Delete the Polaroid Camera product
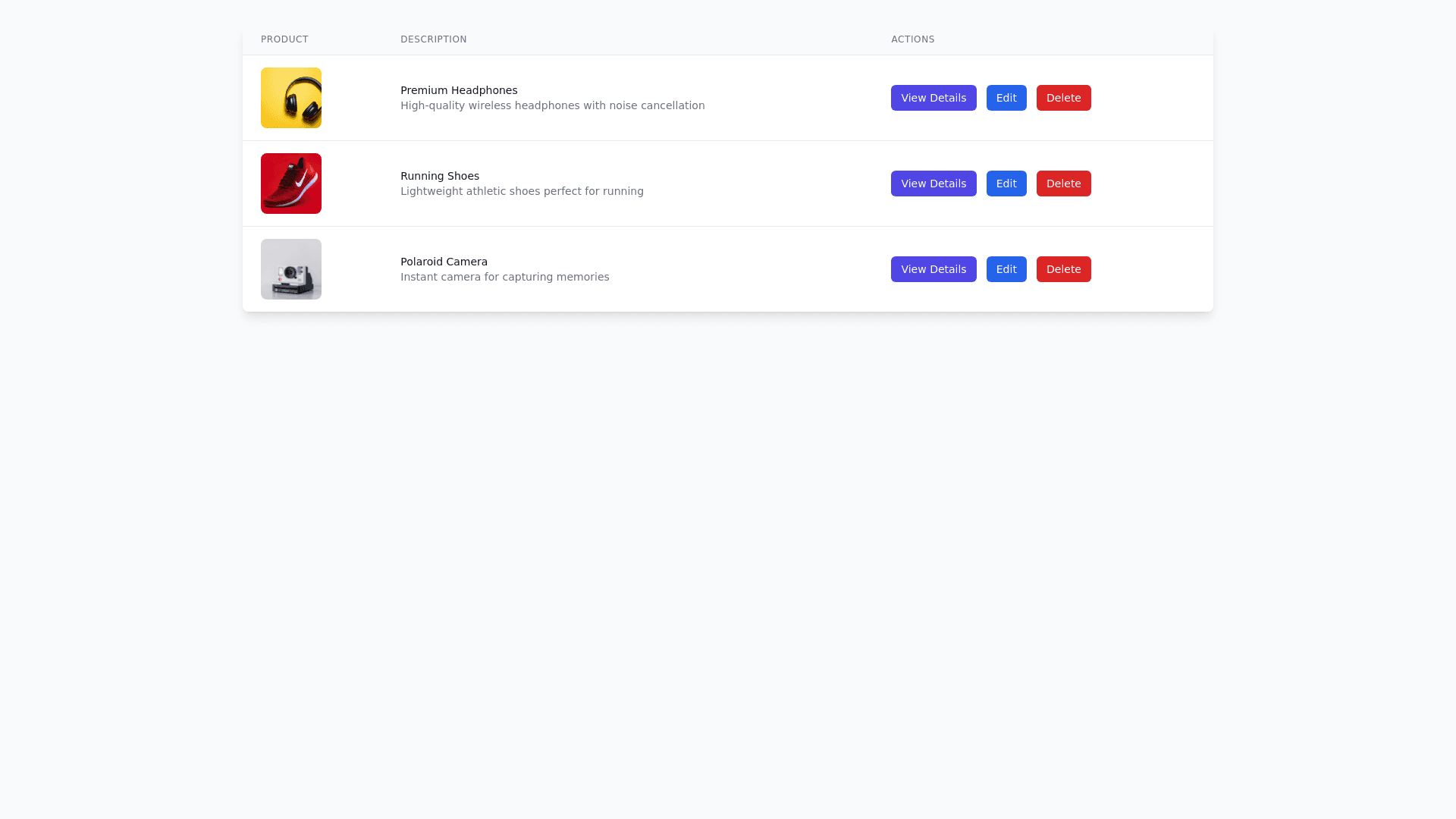 pyautogui.click(x=1063, y=269)
